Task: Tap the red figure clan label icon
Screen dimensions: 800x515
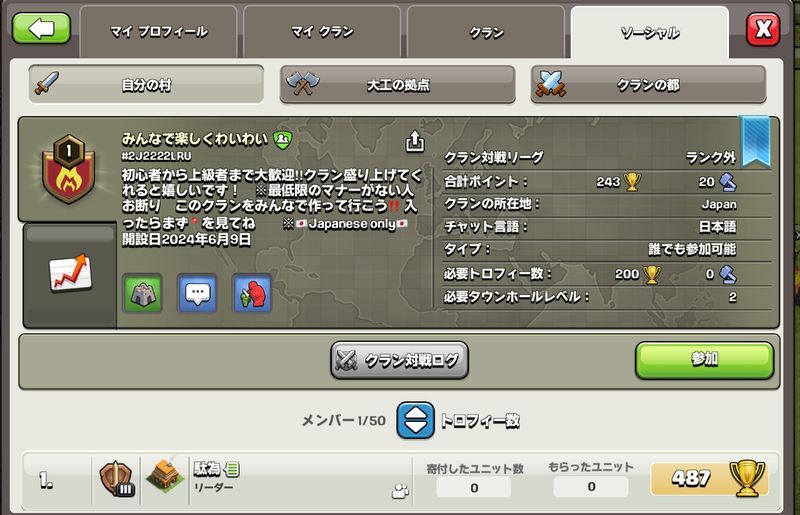Action: coord(252,293)
